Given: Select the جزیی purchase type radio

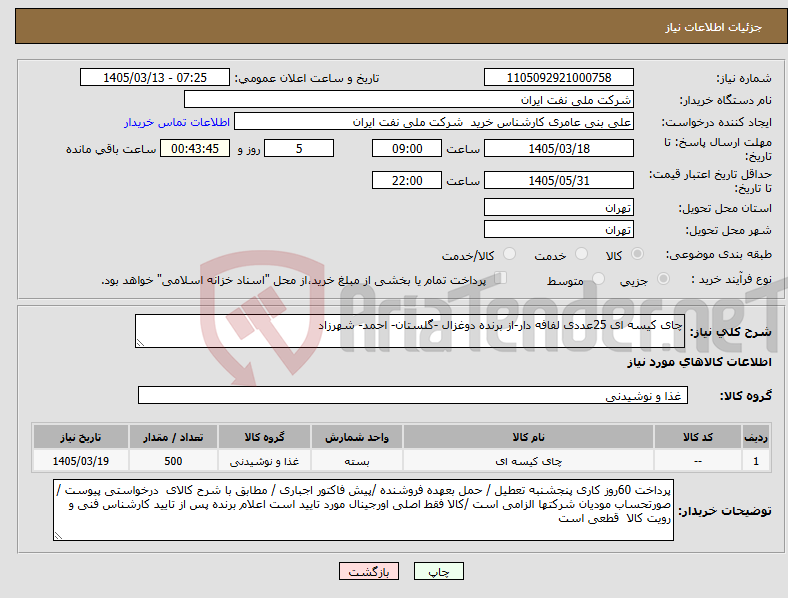Looking at the screenshot, I should click(663, 279).
